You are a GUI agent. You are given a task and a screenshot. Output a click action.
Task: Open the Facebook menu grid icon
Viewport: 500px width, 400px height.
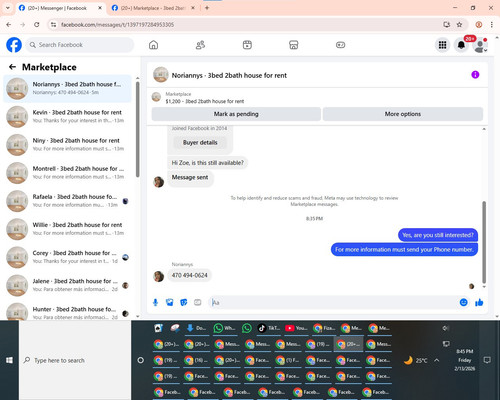pyautogui.click(x=442, y=45)
